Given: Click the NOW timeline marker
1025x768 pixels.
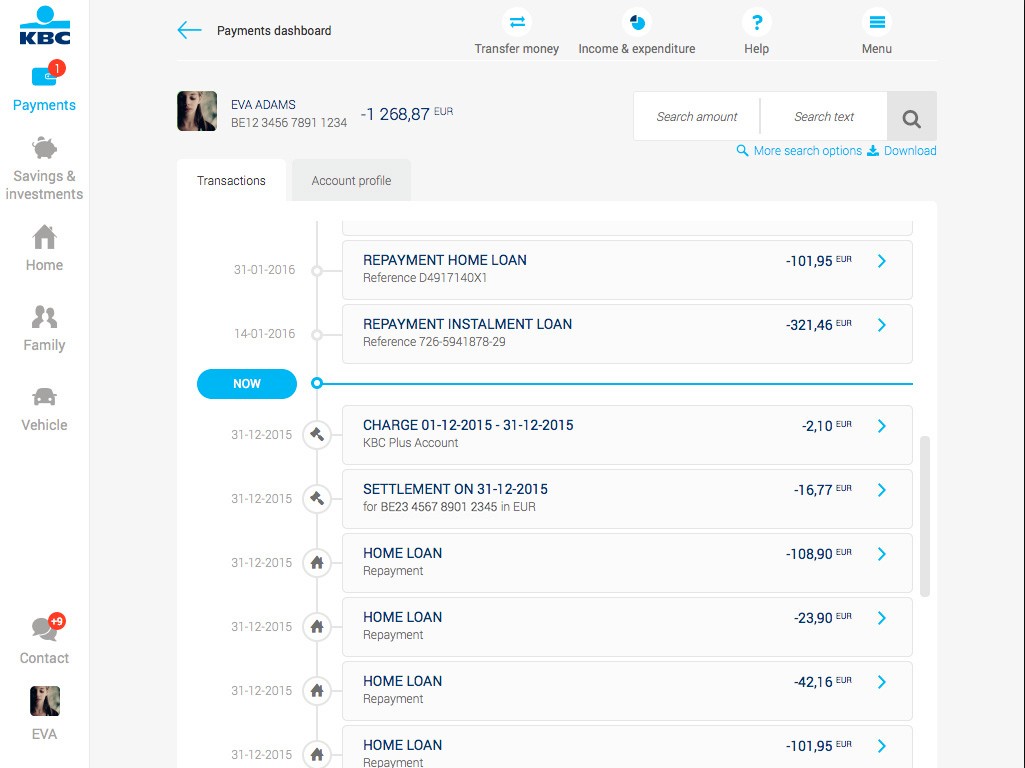Looking at the screenshot, I should click(247, 384).
